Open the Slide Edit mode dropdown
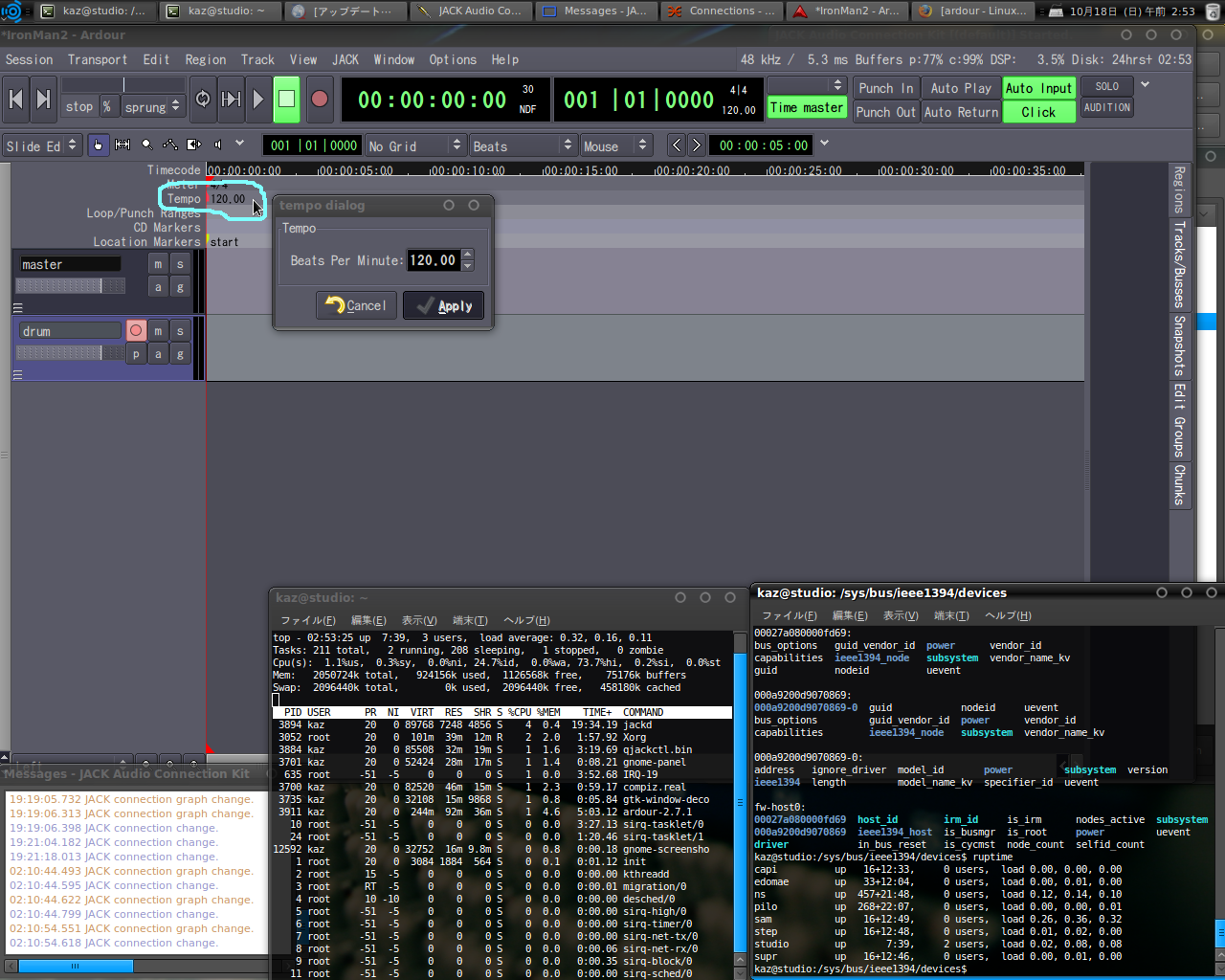Viewport: 1225px width, 980px height. 42,145
